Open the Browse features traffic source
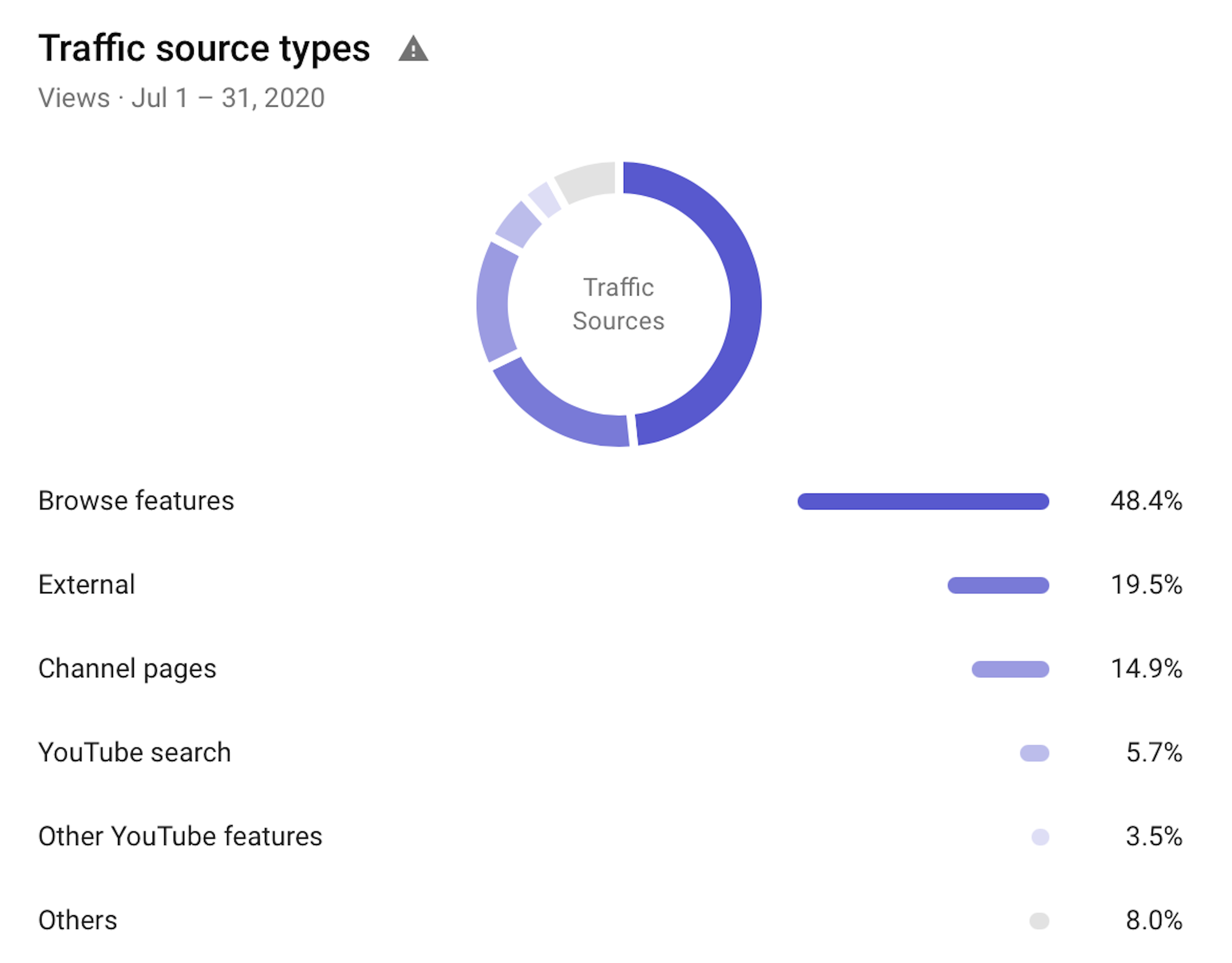 coord(136,501)
